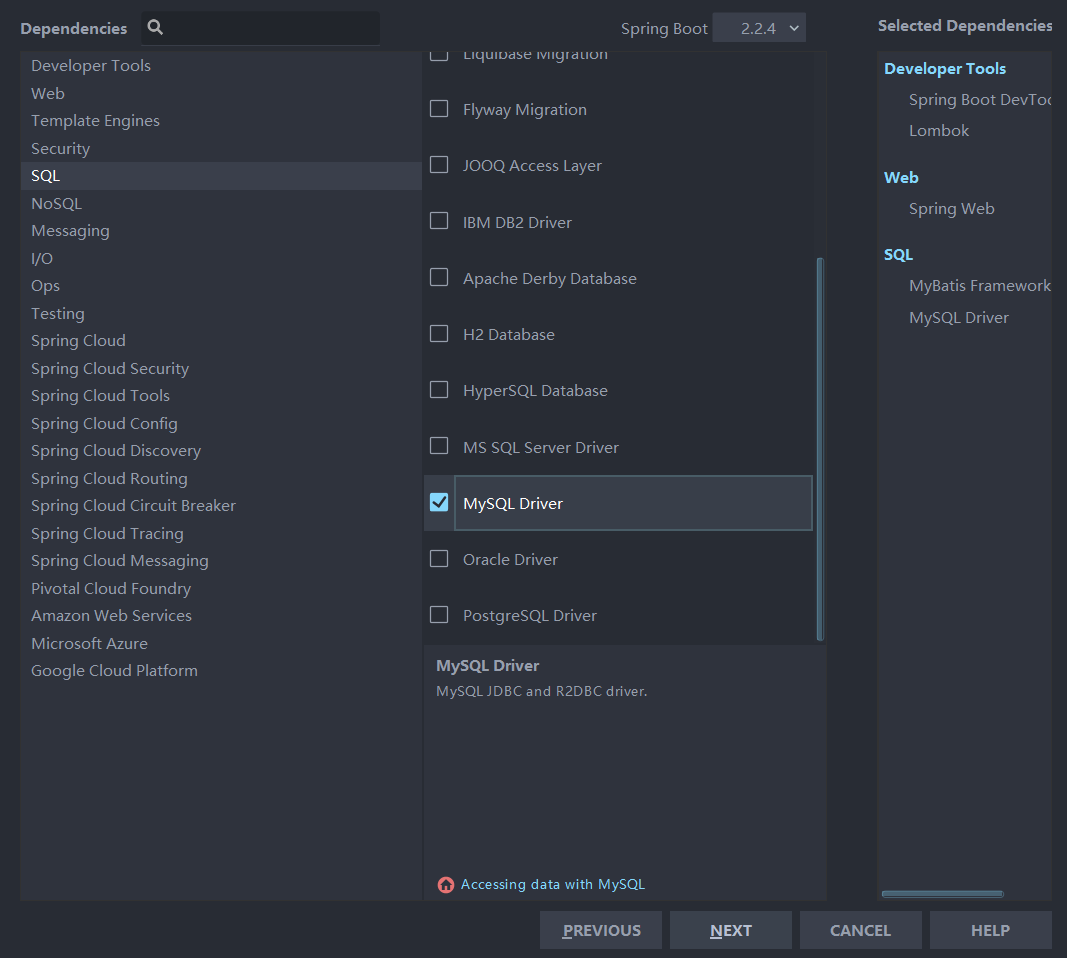The image size is (1067, 958).
Task: Click the Developer Tools heading in Selected Dependencies
Action: [x=945, y=69]
